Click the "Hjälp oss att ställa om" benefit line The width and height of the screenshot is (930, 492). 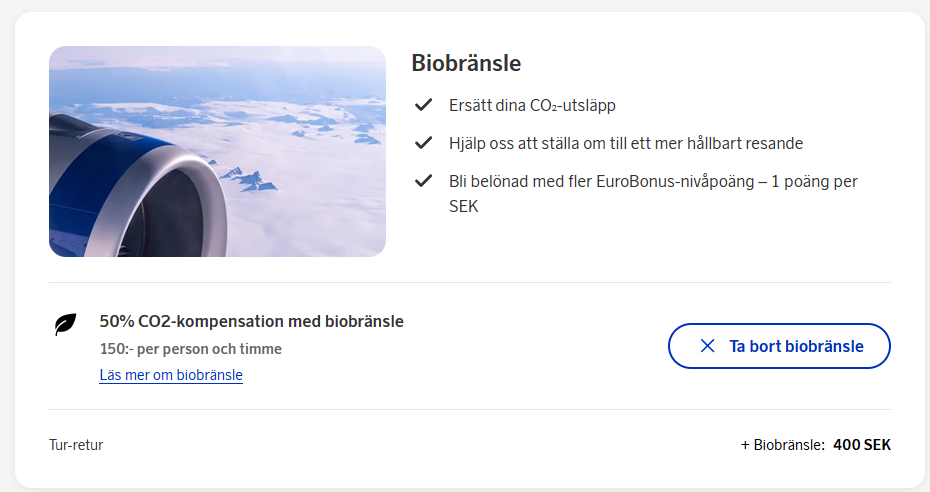click(626, 143)
